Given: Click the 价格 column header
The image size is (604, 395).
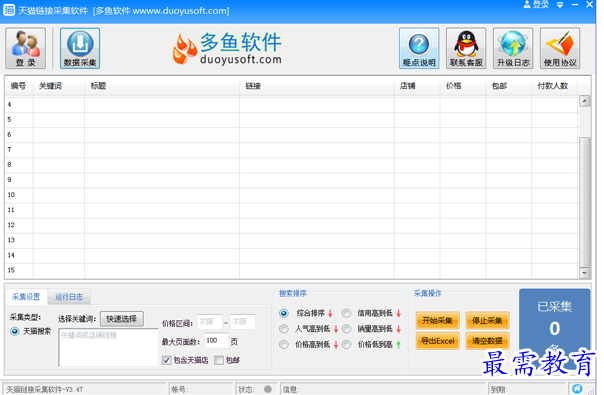Looking at the screenshot, I should (x=463, y=86).
